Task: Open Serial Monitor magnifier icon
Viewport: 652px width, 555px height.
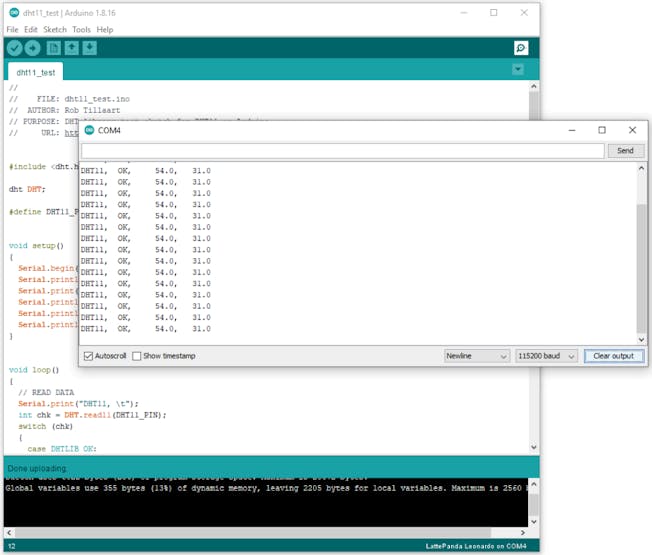Action: pyautogui.click(x=520, y=48)
